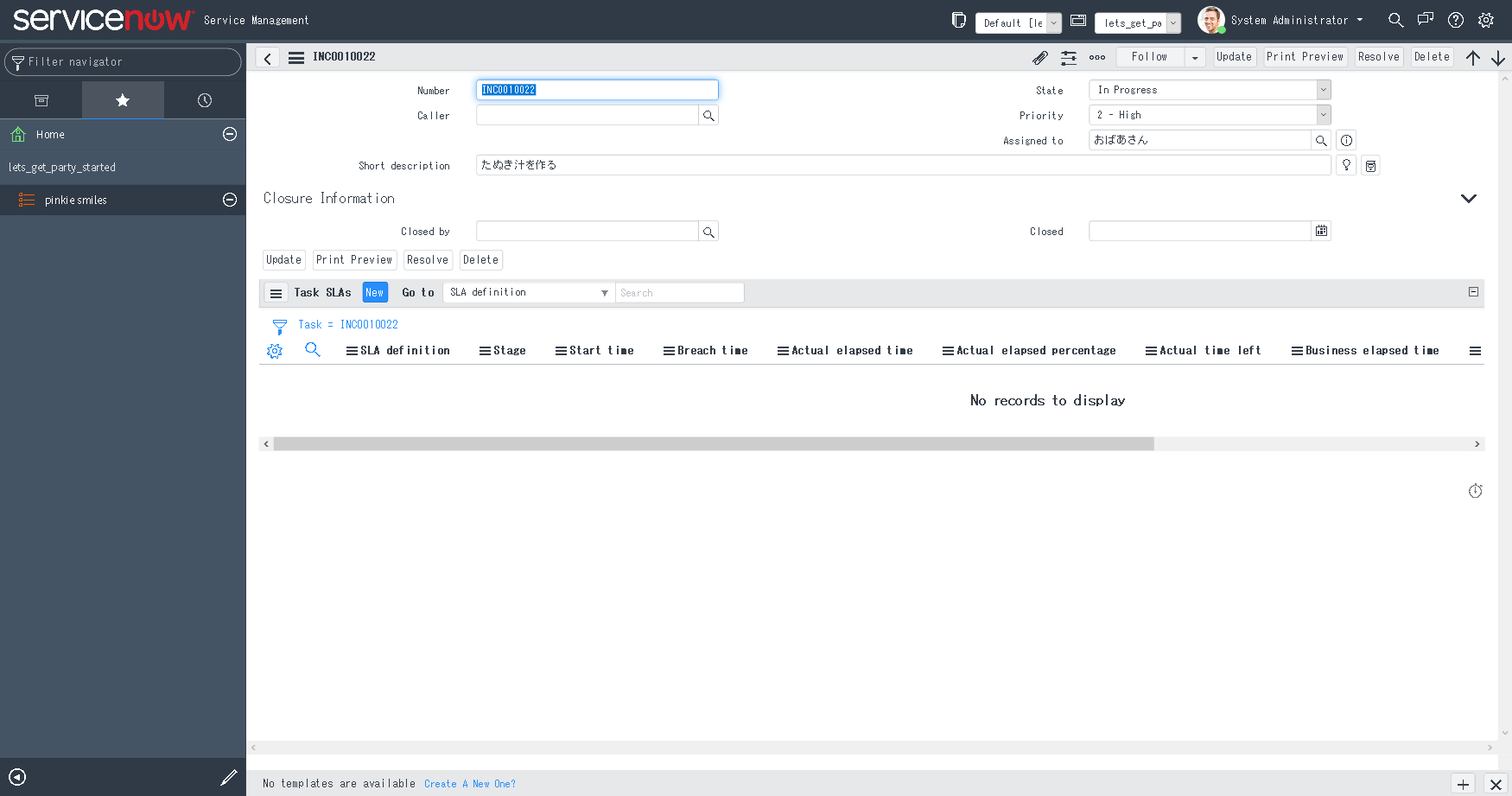Click the light bulb icon beside Short description
The image size is (1512, 796).
1346,164
